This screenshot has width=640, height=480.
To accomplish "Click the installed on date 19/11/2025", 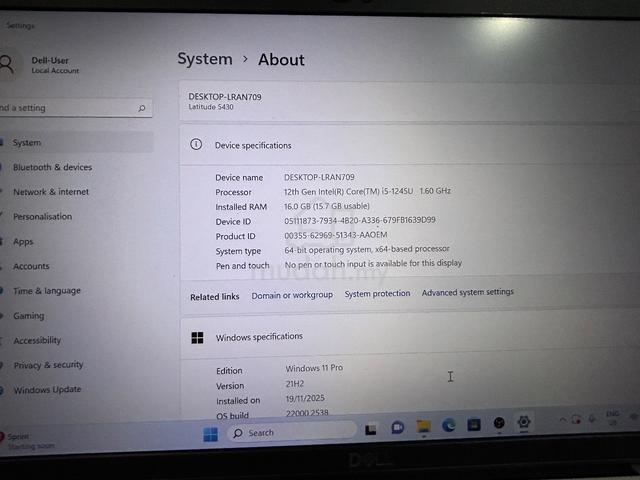I will (x=305, y=398).
